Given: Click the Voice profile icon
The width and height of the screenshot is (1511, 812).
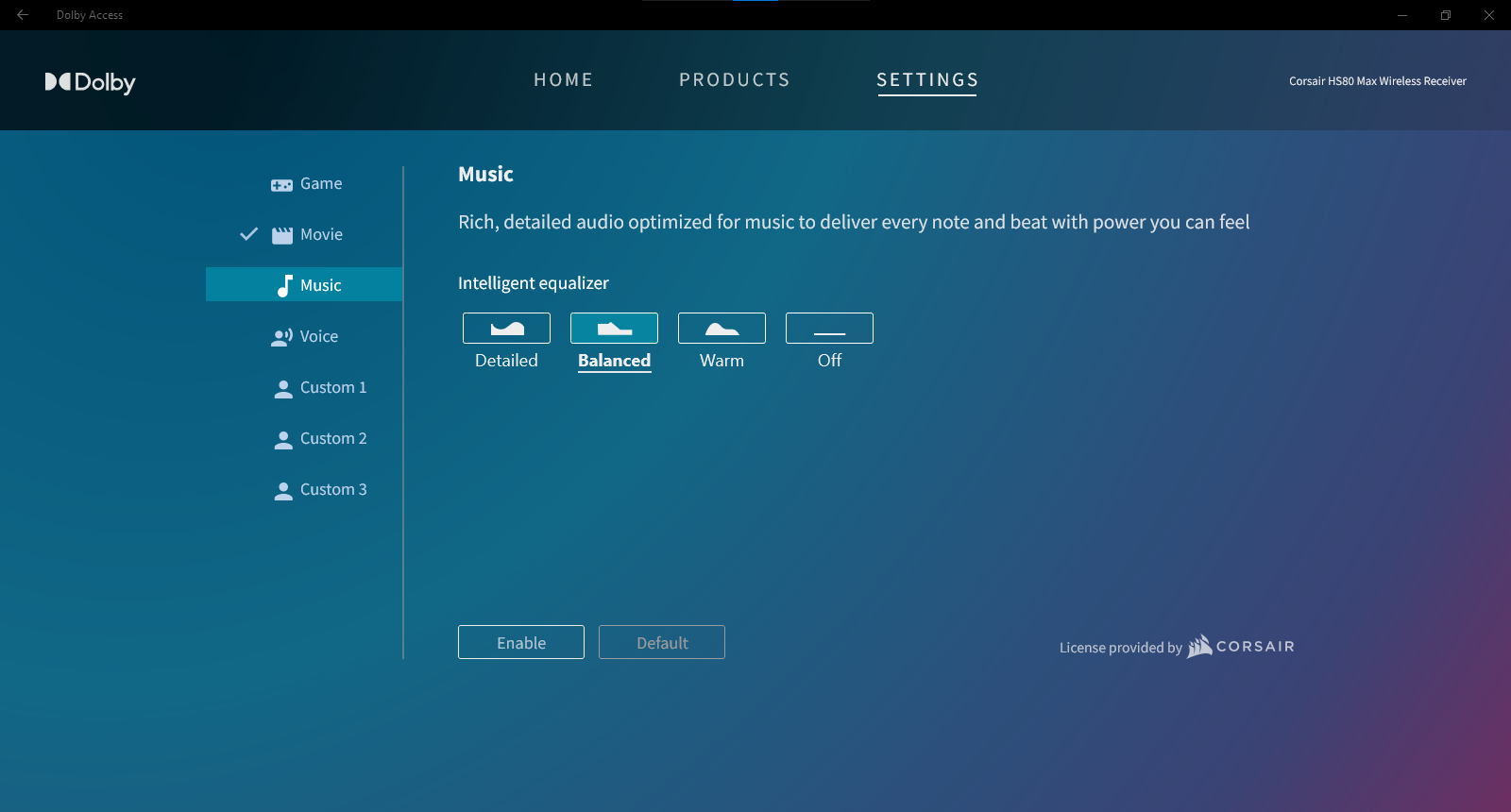Looking at the screenshot, I should (281, 337).
